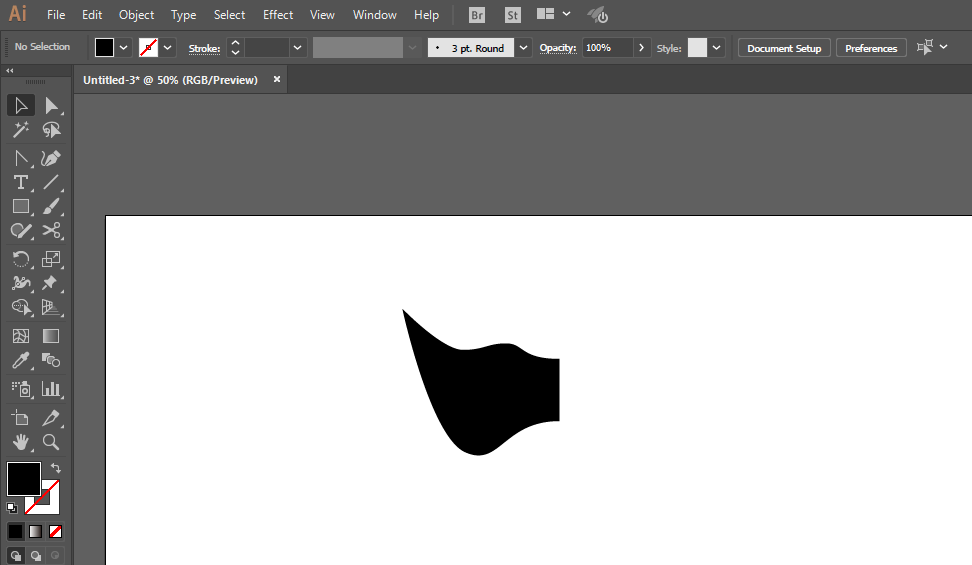This screenshot has width=972, height=565.
Task: Open the fill color dropdown
Action: [124, 47]
